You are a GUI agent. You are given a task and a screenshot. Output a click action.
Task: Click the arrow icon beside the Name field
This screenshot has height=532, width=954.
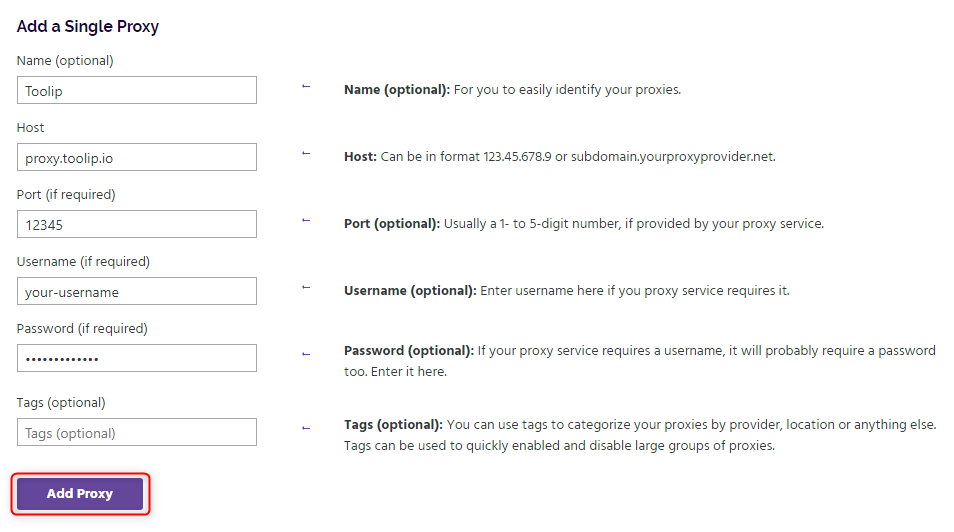(306, 87)
